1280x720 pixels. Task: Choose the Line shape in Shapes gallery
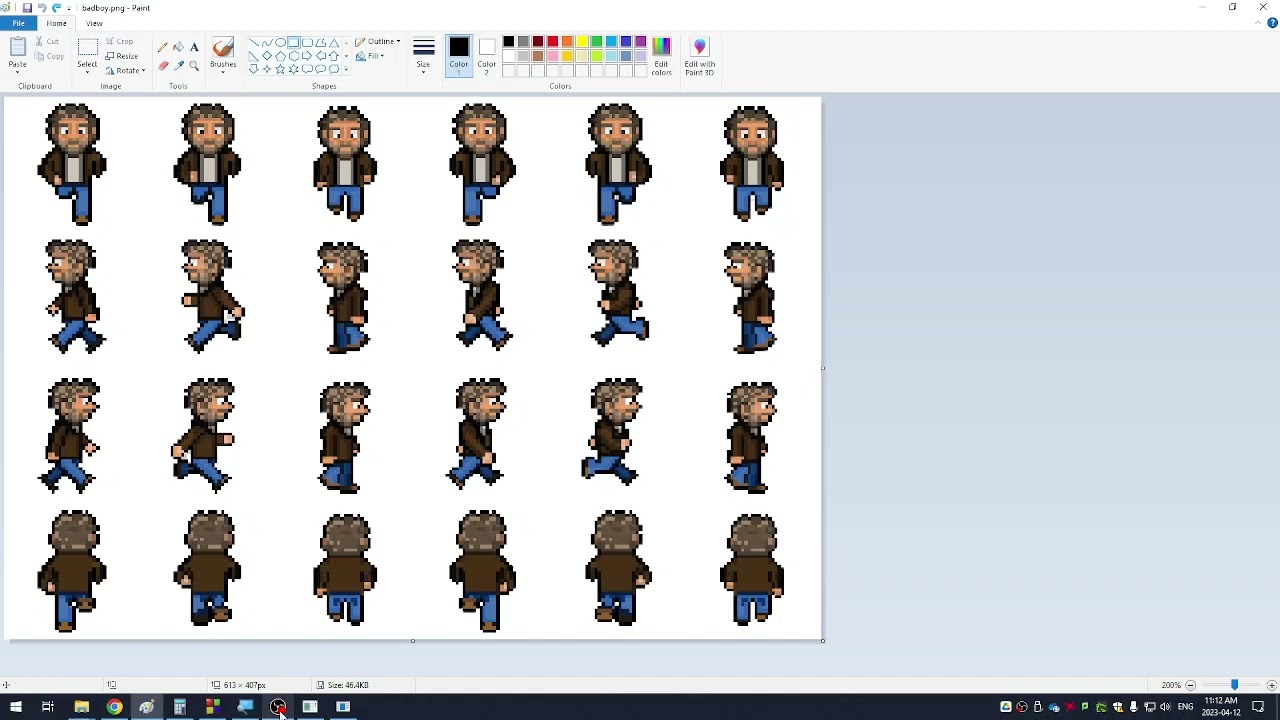[x=254, y=42]
